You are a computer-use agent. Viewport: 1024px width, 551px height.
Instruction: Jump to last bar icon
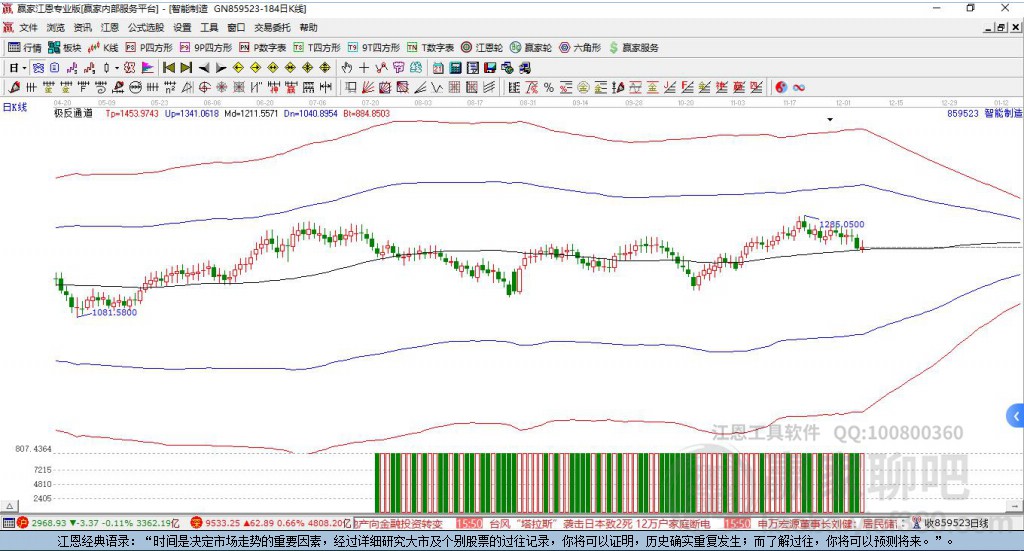pos(186,68)
